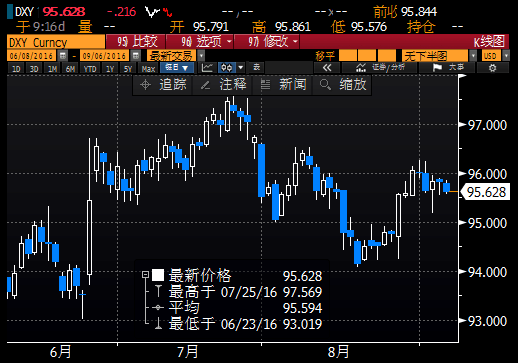518x363 pixels.
Task: Collapse the 最新价格 legend tree
Action: coord(145,275)
